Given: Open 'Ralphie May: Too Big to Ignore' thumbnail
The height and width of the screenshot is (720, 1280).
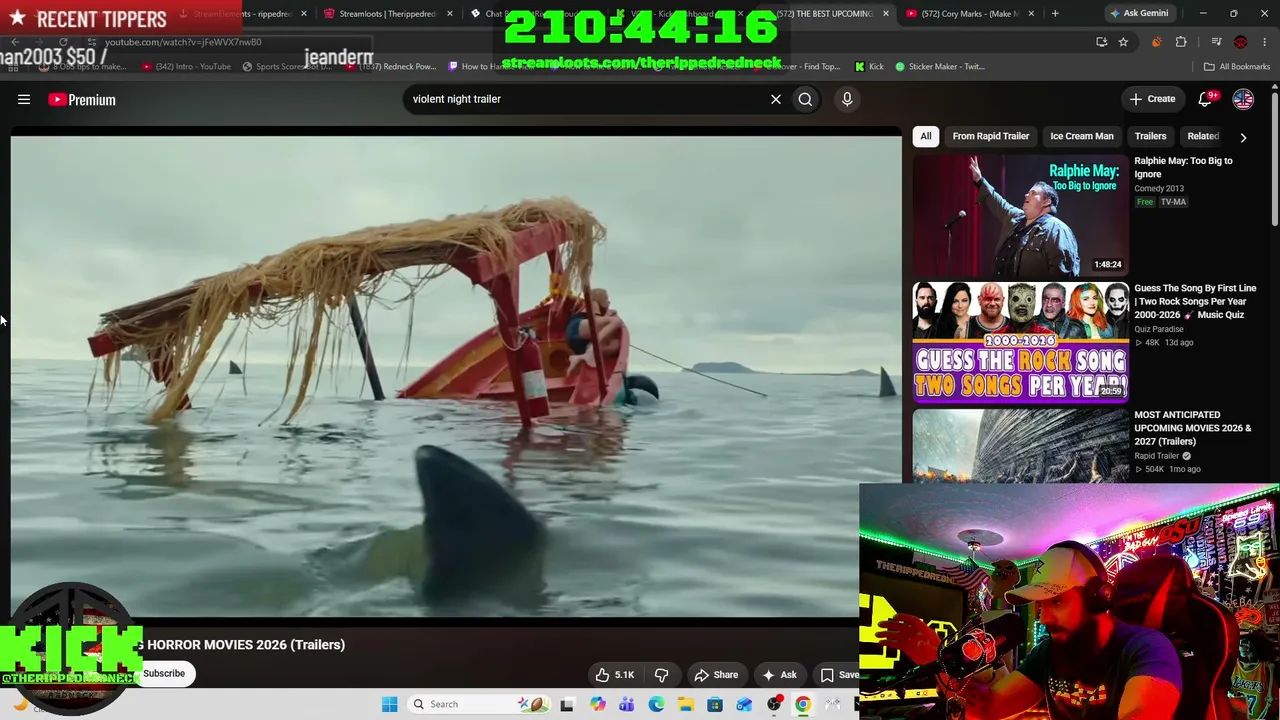Looking at the screenshot, I should [x=1020, y=214].
